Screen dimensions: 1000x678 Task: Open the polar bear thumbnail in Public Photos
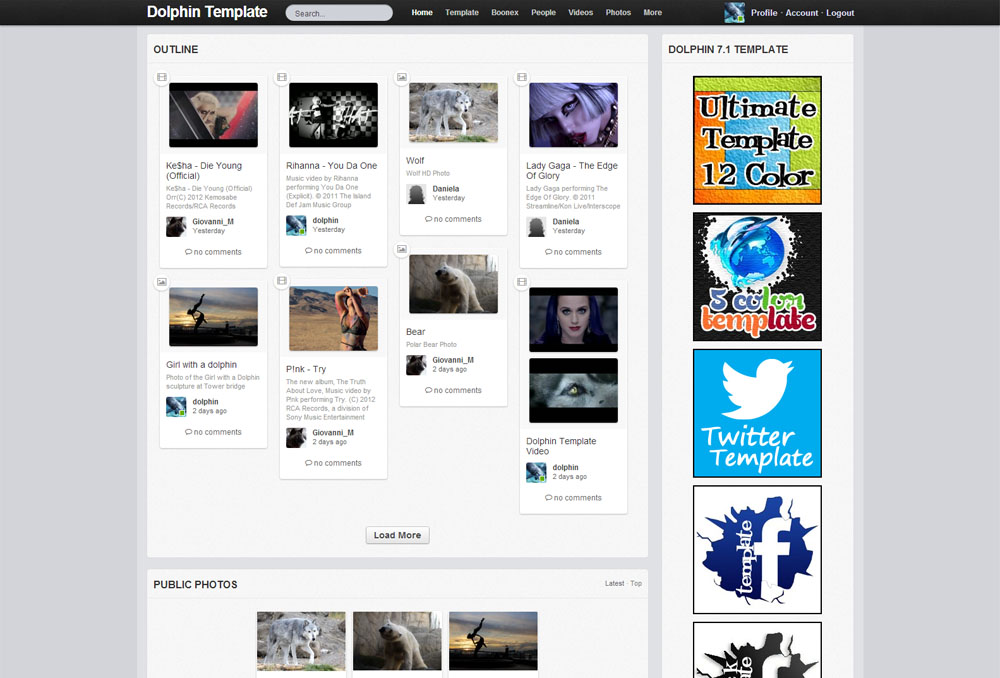397,641
